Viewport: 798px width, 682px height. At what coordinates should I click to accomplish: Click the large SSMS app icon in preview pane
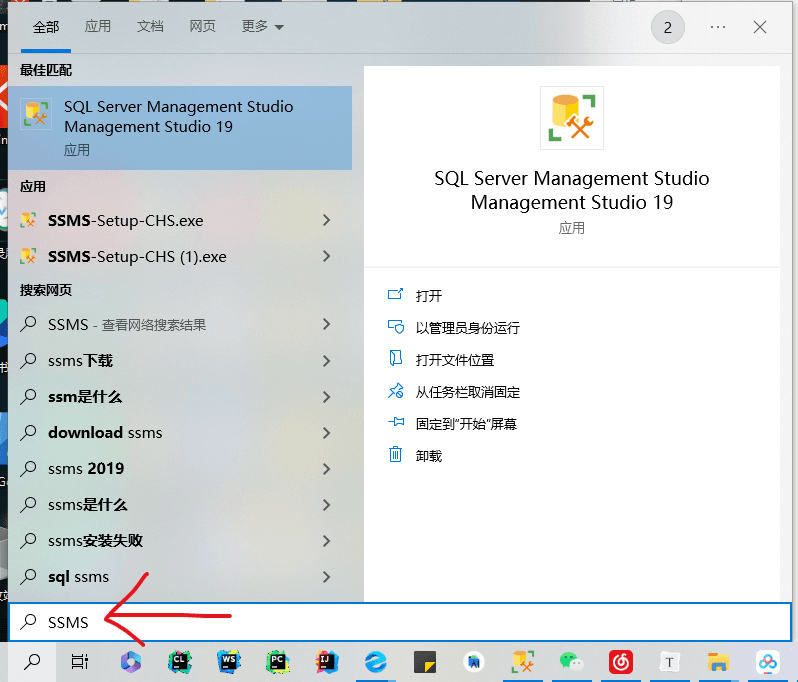(572, 118)
